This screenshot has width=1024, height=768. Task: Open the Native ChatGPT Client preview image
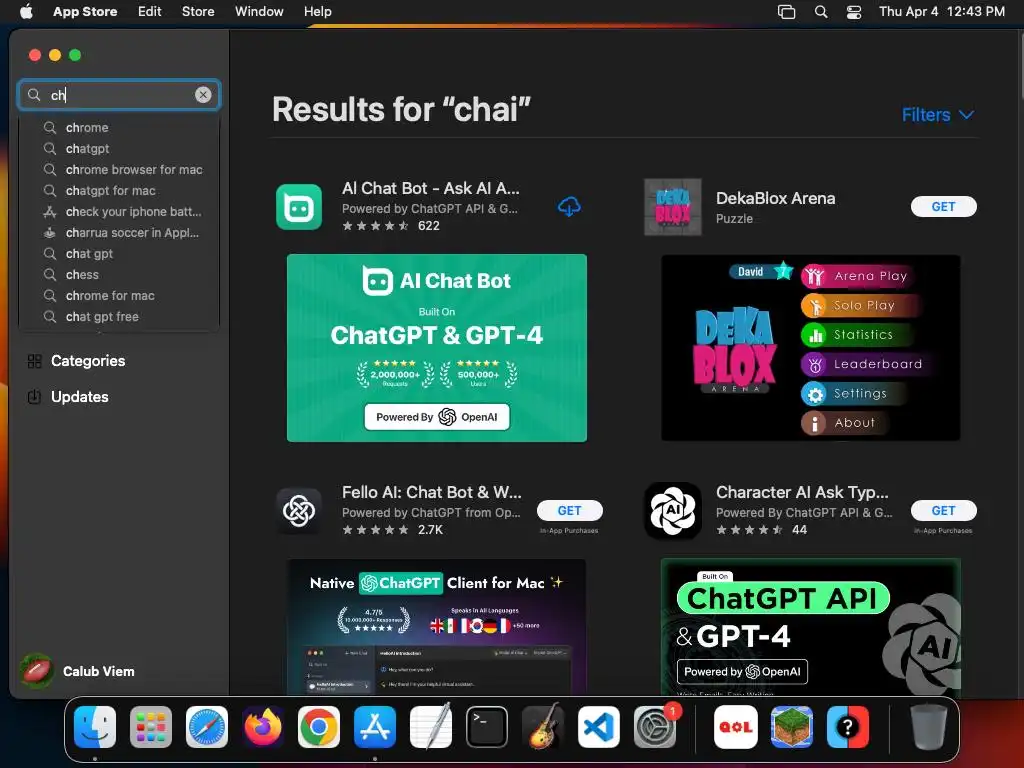tap(437, 626)
